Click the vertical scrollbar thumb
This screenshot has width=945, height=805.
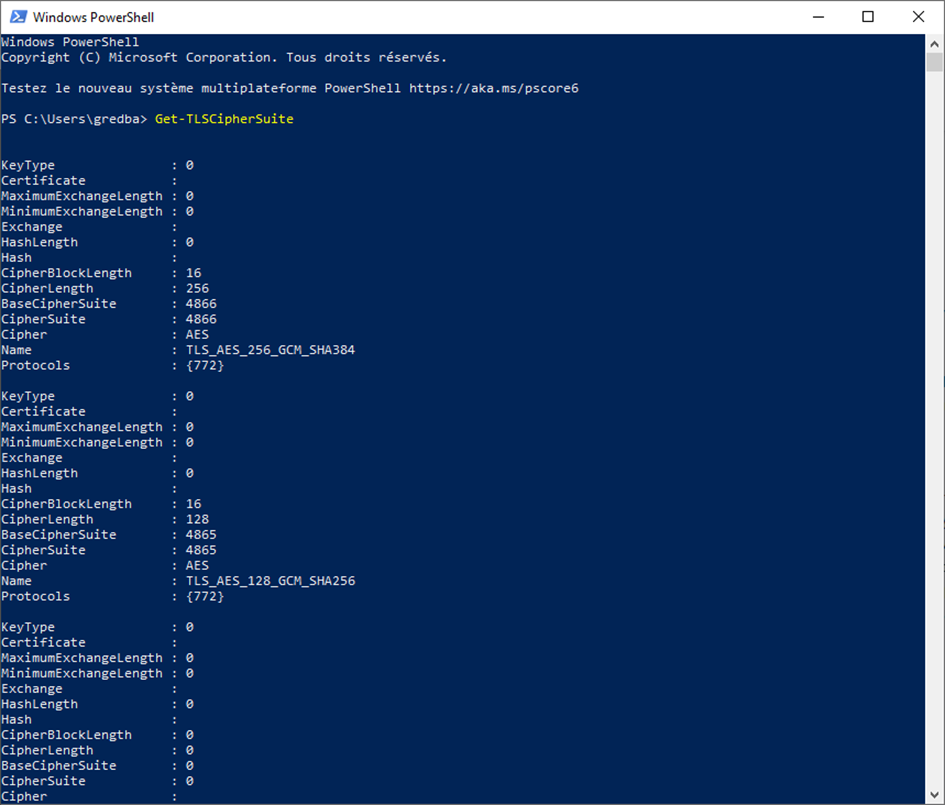point(934,62)
